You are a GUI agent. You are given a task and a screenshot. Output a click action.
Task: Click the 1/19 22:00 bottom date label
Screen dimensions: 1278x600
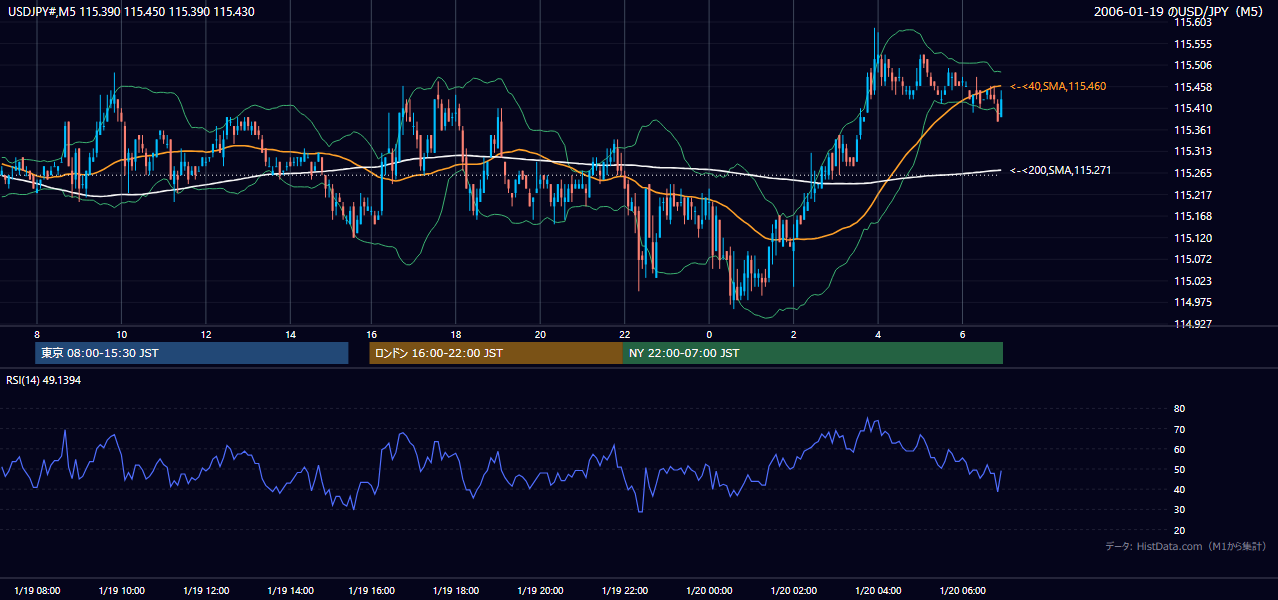(x=624, y=590)
